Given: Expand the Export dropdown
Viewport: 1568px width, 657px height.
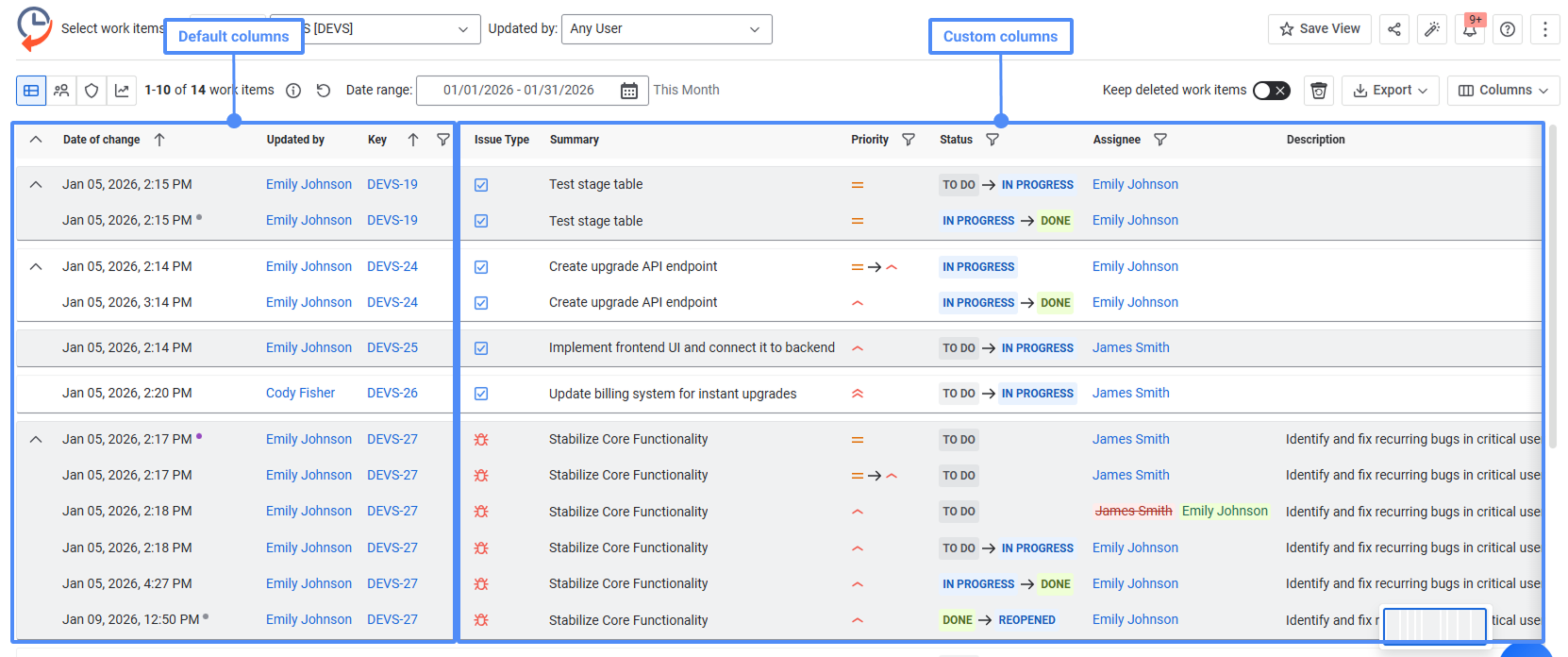Looking at the screenshot, I should (1390, 91).
